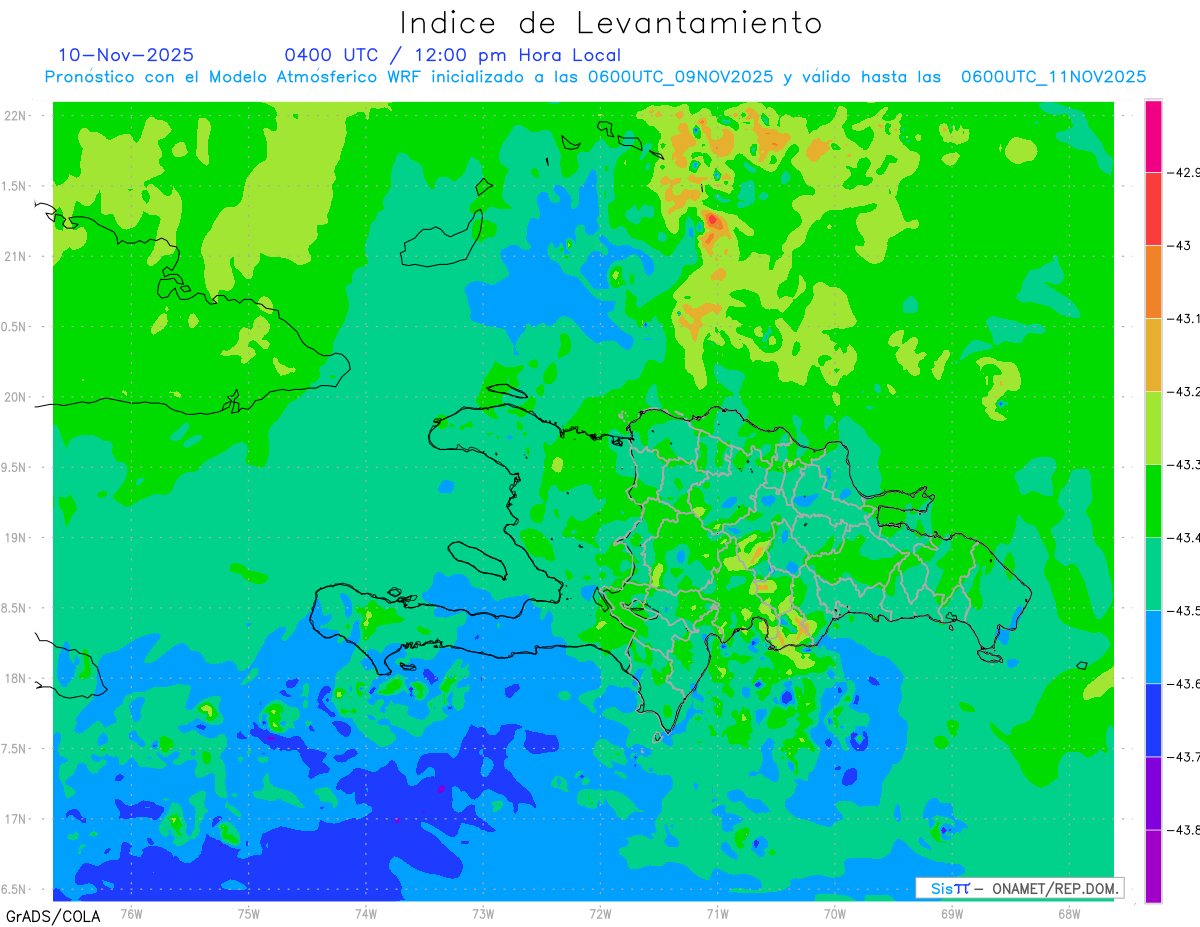
Task: Click the "76W" longitude label
Action: [x=131, y=913]
